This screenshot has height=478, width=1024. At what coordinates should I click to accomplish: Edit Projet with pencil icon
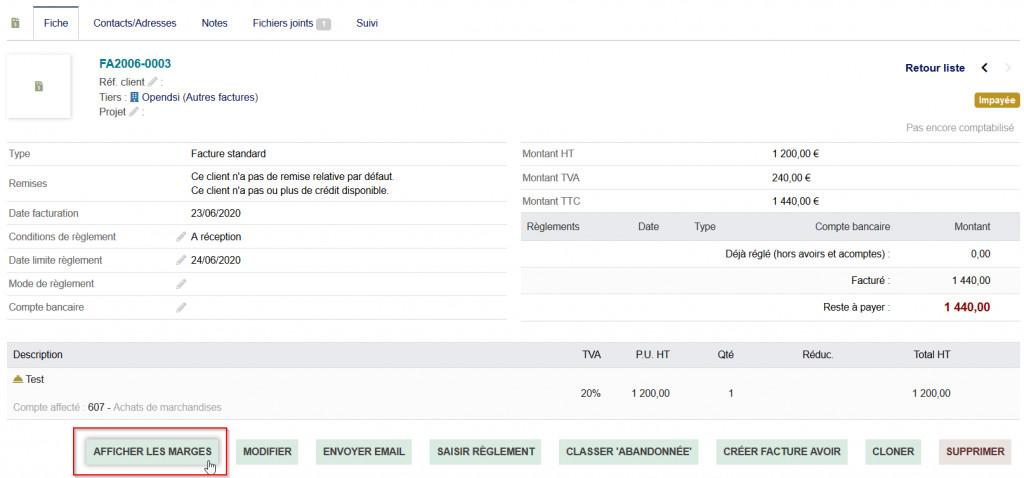pyautogui.click(x=134, y=112)
